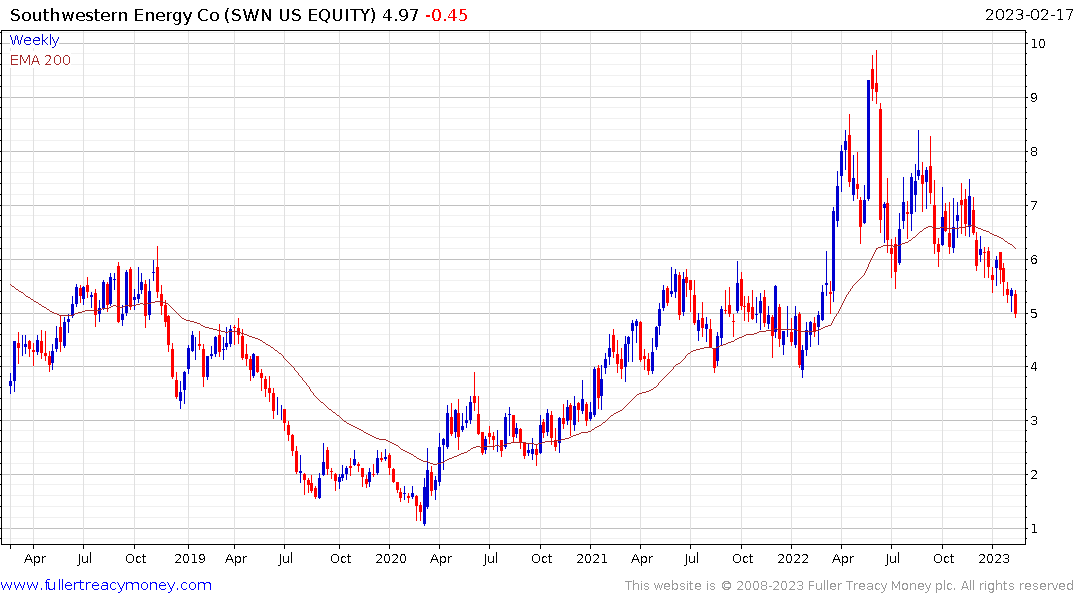Select the last price 4.97
1075x600 pixels.
pyautogui.click(x=400, y=15)
